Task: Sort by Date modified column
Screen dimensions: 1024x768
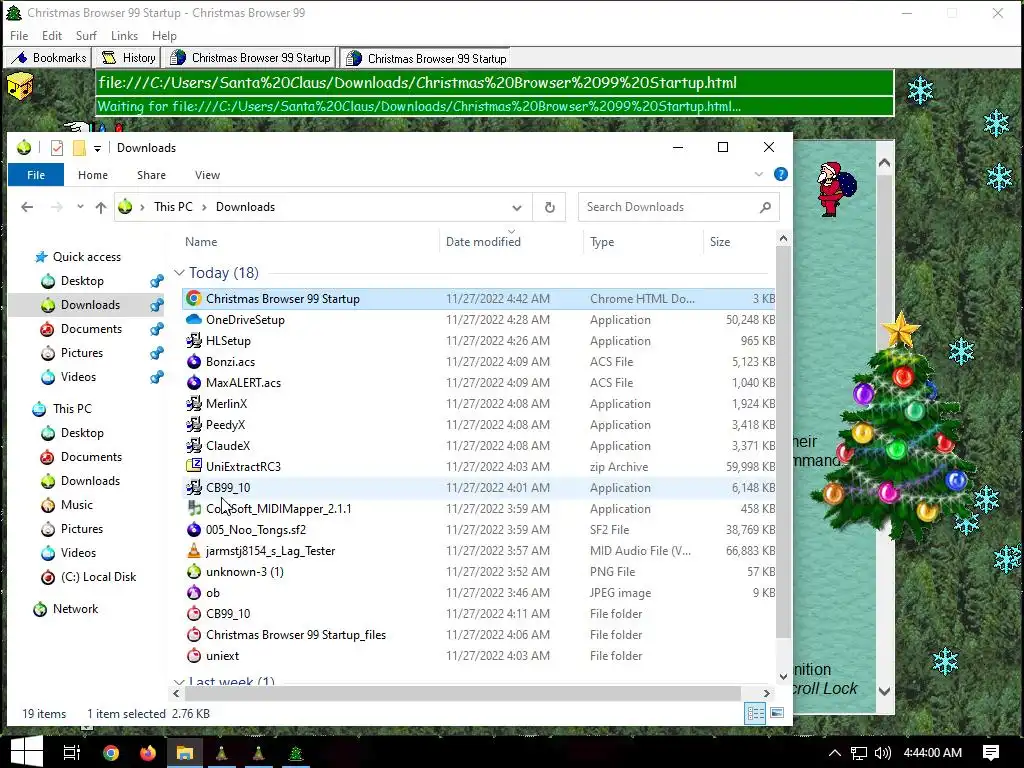Action: (483, 242)
